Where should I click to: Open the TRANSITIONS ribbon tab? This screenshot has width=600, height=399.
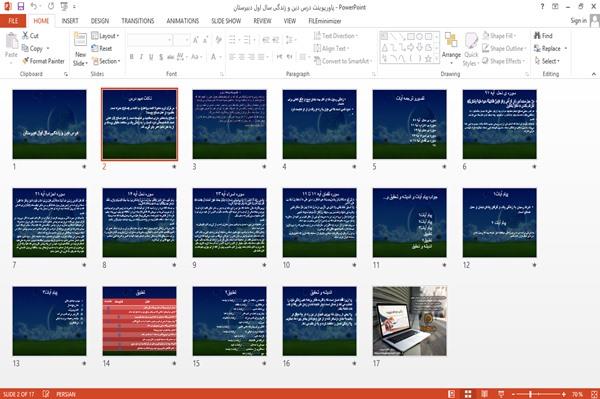138,21
